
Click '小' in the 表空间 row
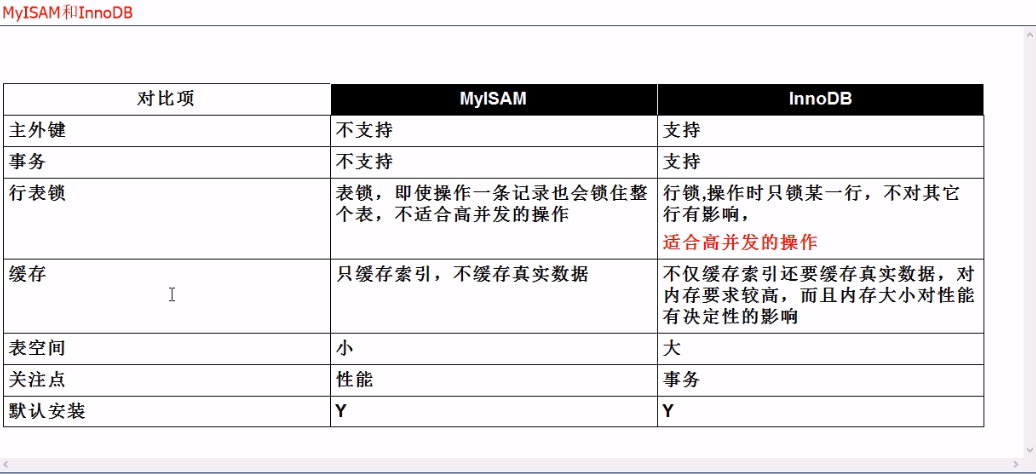344,348
